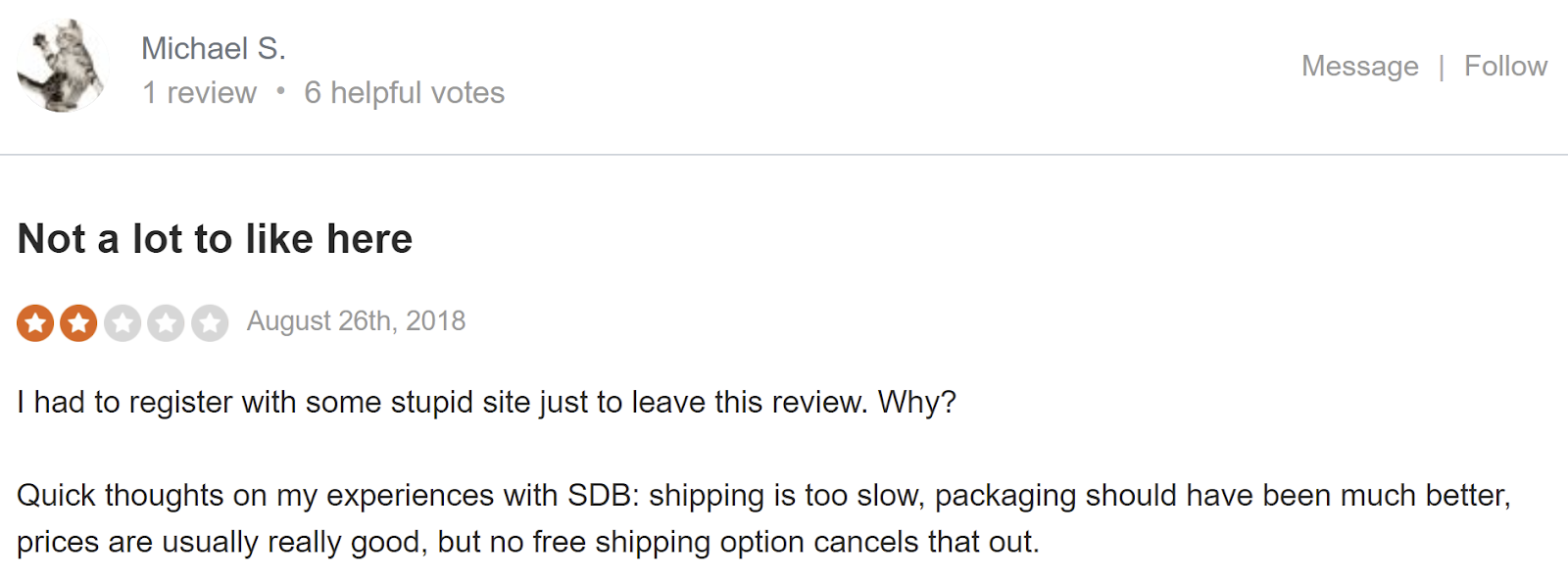Click the bullet dot between review and votes
The height and width of the screenshot is (583, 1568).
tap(280, 91)
